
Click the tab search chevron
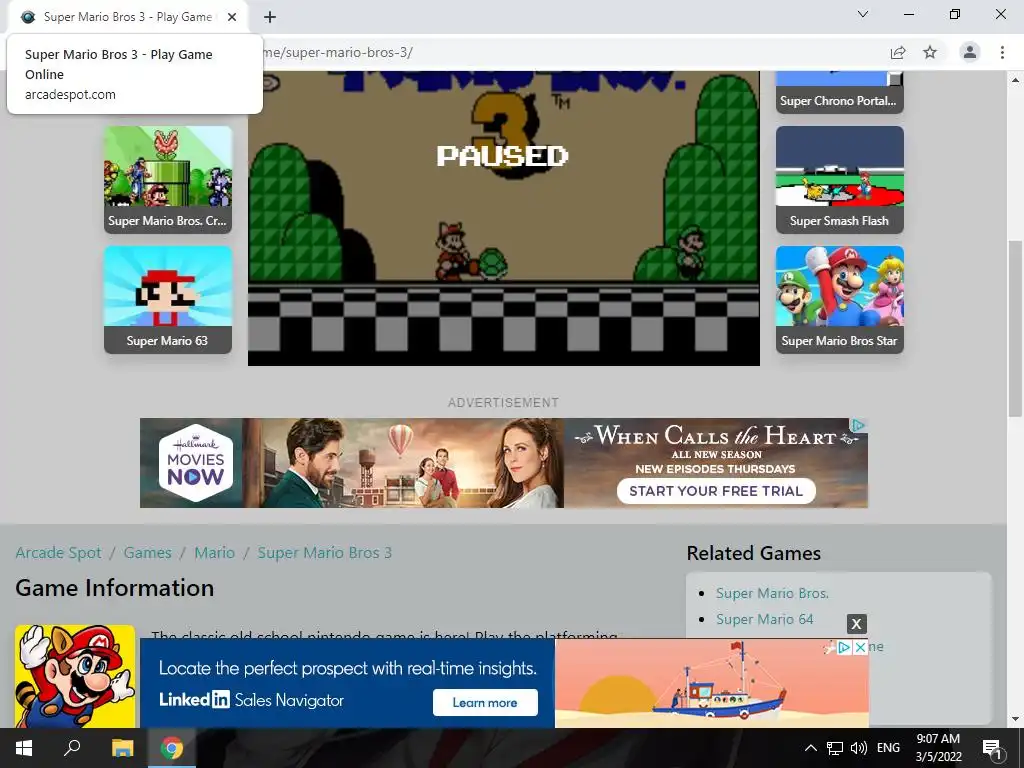863,14
